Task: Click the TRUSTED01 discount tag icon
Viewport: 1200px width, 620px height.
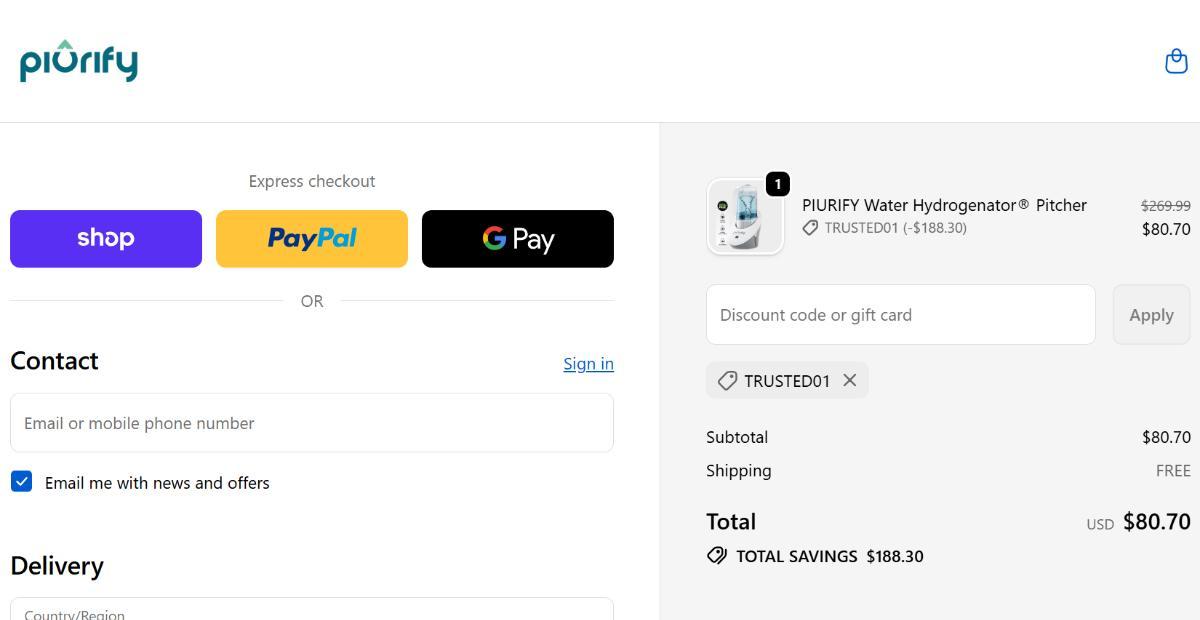Action: coord(728,381)
